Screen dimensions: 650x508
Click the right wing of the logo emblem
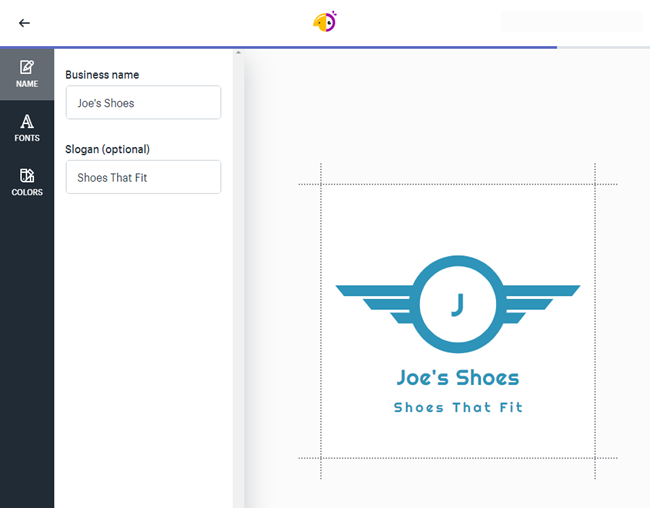(x=540, y=299)
